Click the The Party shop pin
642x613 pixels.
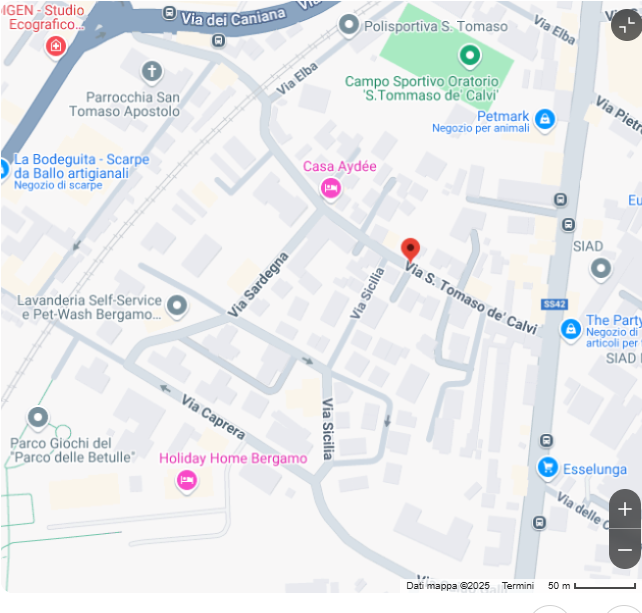click(571, 329)
